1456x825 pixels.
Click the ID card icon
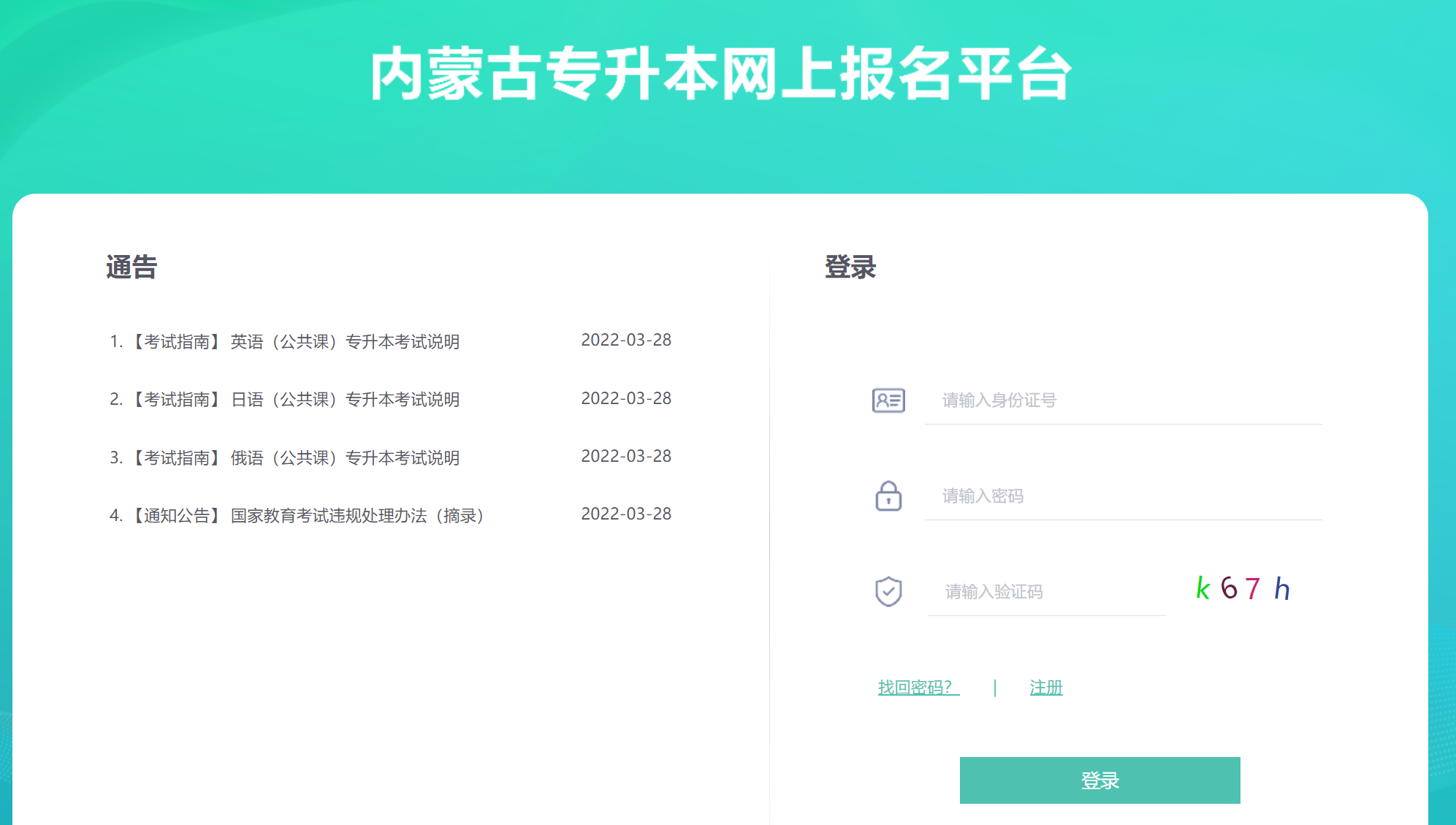888,400
